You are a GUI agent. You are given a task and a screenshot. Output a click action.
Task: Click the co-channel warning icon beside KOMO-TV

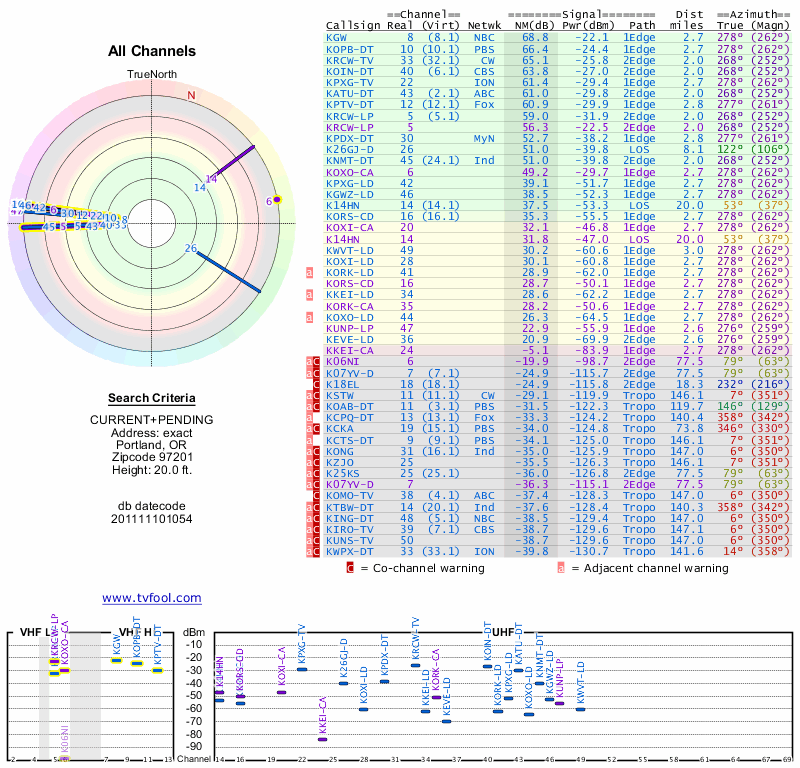tap(316, 496)
